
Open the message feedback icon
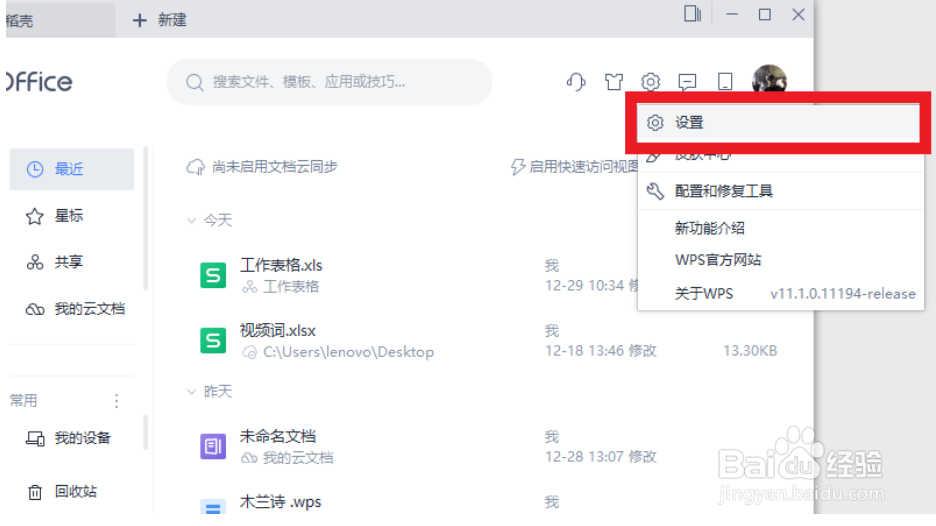pyautogui.click(x=688, y=81)
